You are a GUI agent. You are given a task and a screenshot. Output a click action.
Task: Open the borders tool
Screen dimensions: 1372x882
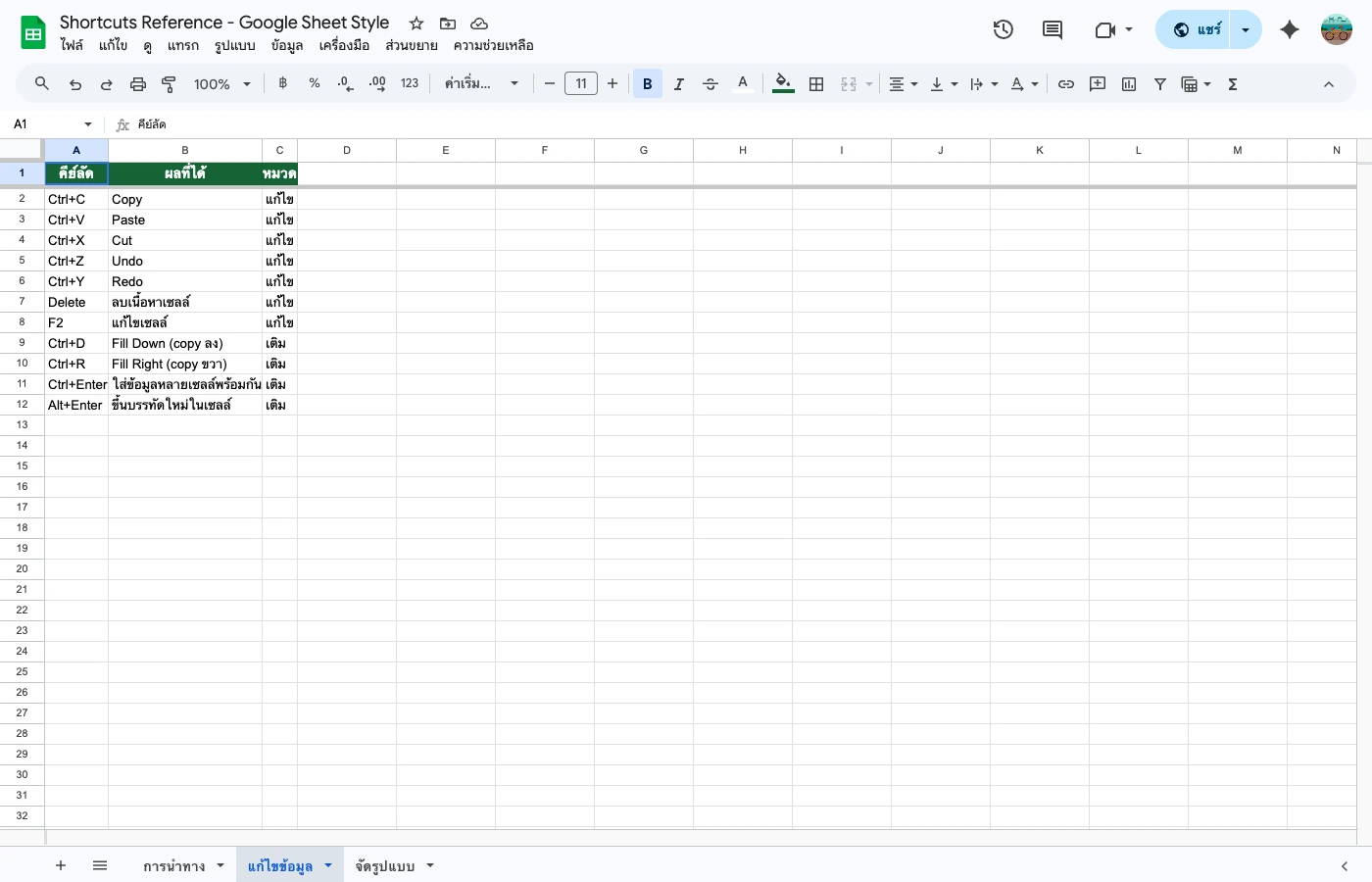click(816, 84)
